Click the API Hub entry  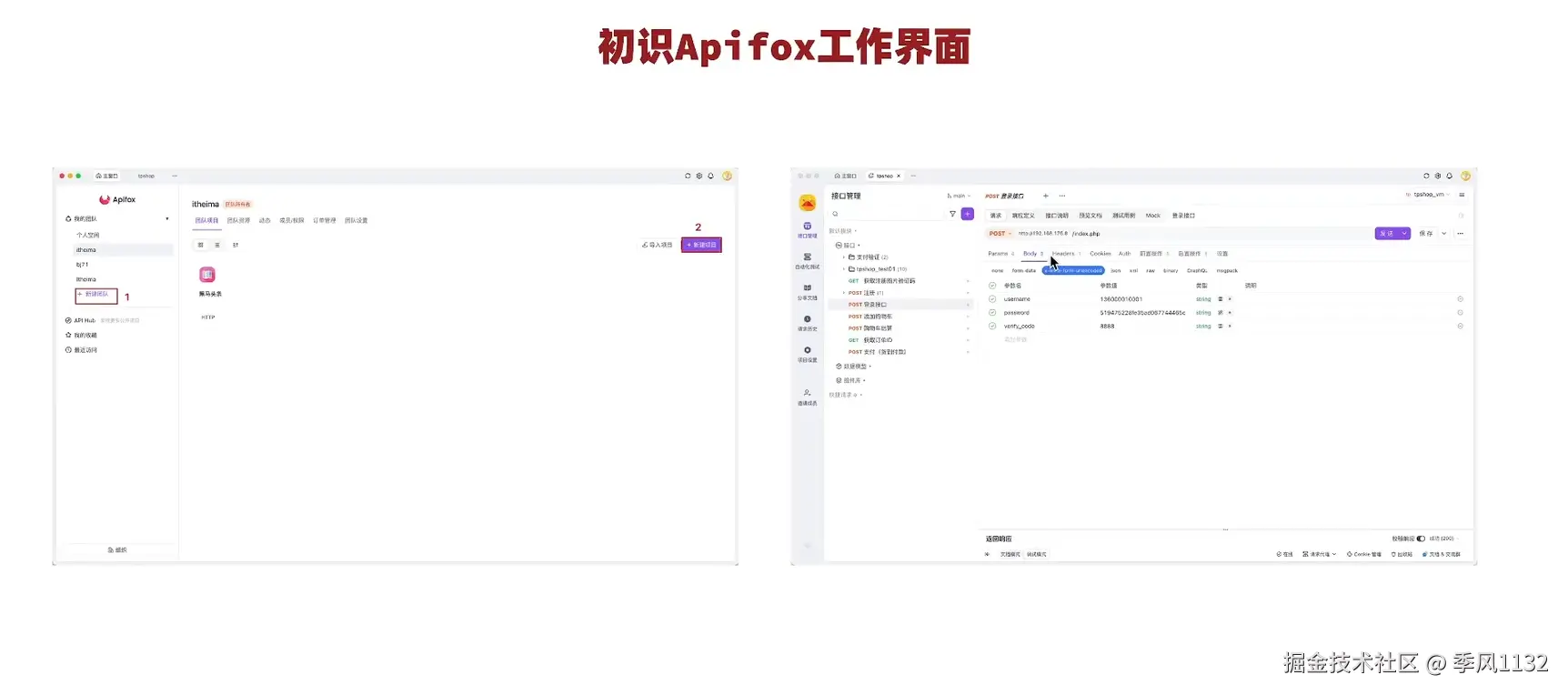pos(85,320)
